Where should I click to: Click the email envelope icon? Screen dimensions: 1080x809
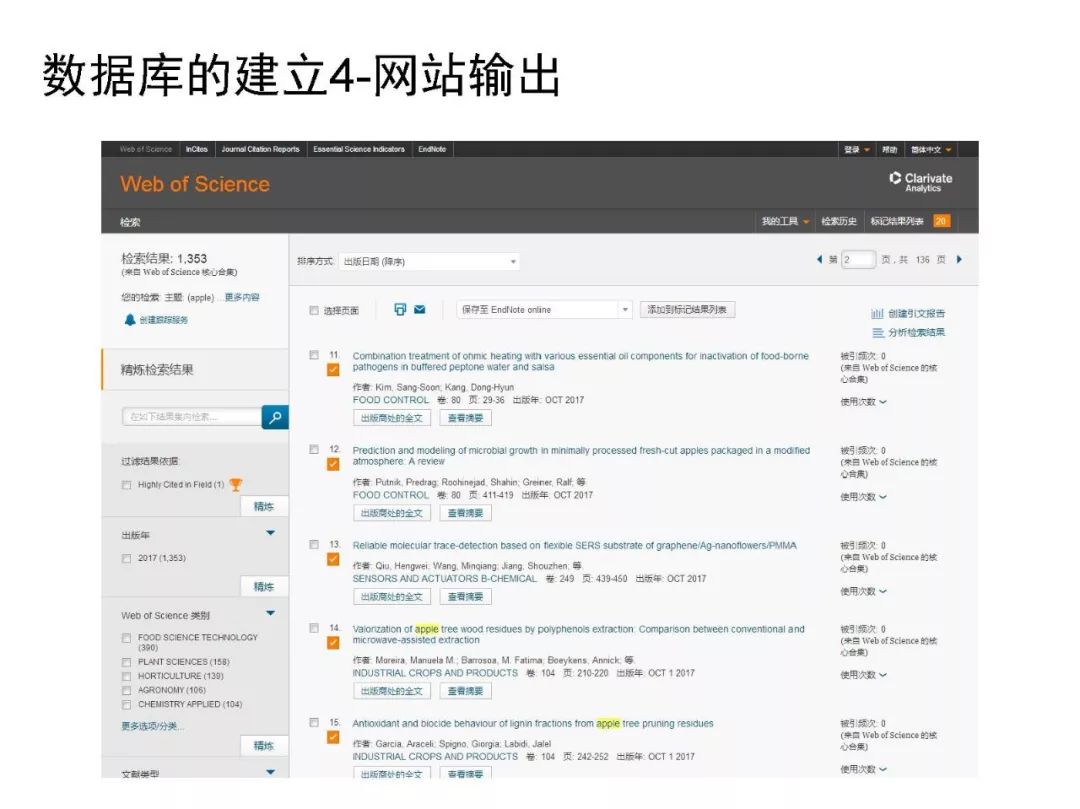pos(419,309)
